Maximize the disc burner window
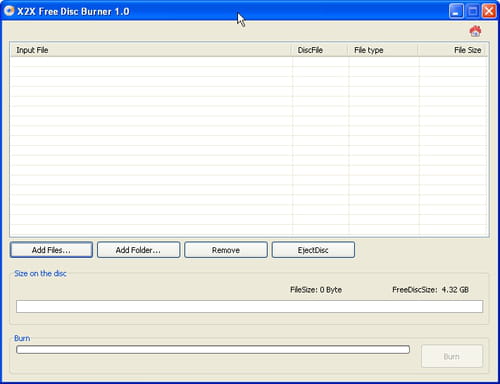500x384 pixels. (472, 11)
